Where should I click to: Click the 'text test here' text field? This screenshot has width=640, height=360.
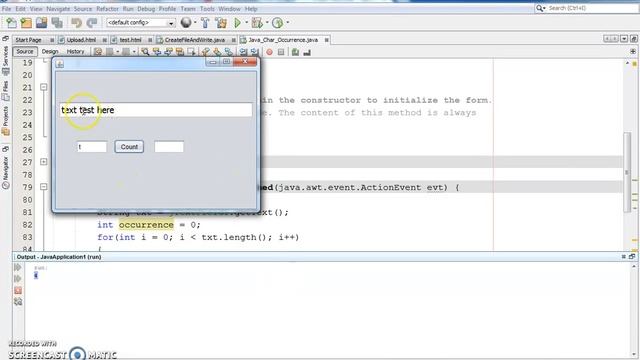156,110
